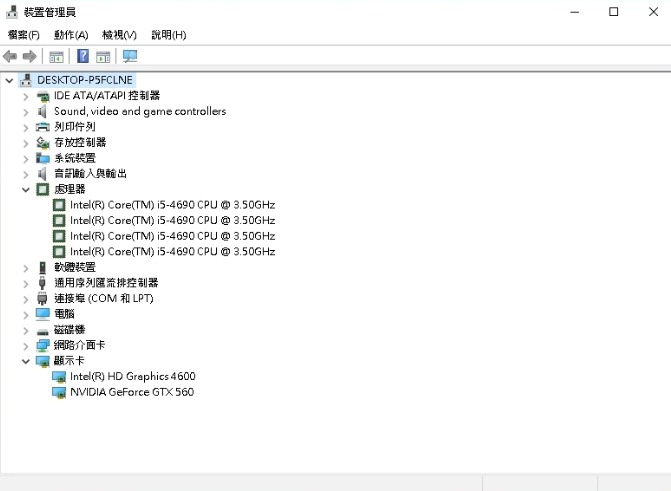Click the 軟體裝置 icon
This screenshot has height=491, width=671.
coord(42,268)
